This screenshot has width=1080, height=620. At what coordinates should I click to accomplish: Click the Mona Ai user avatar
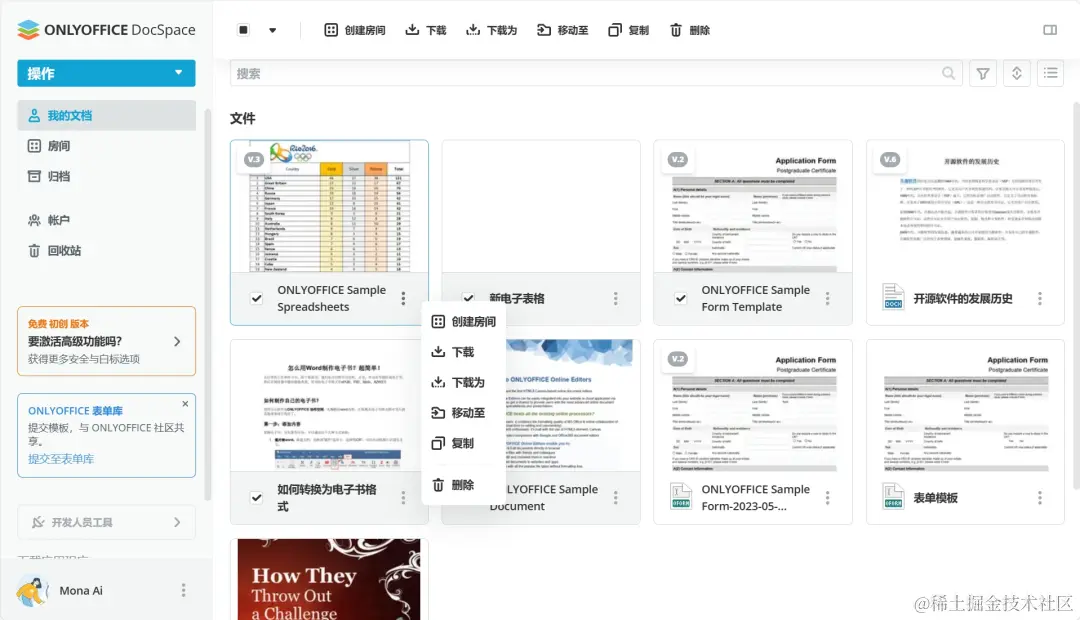coord(31,590)
